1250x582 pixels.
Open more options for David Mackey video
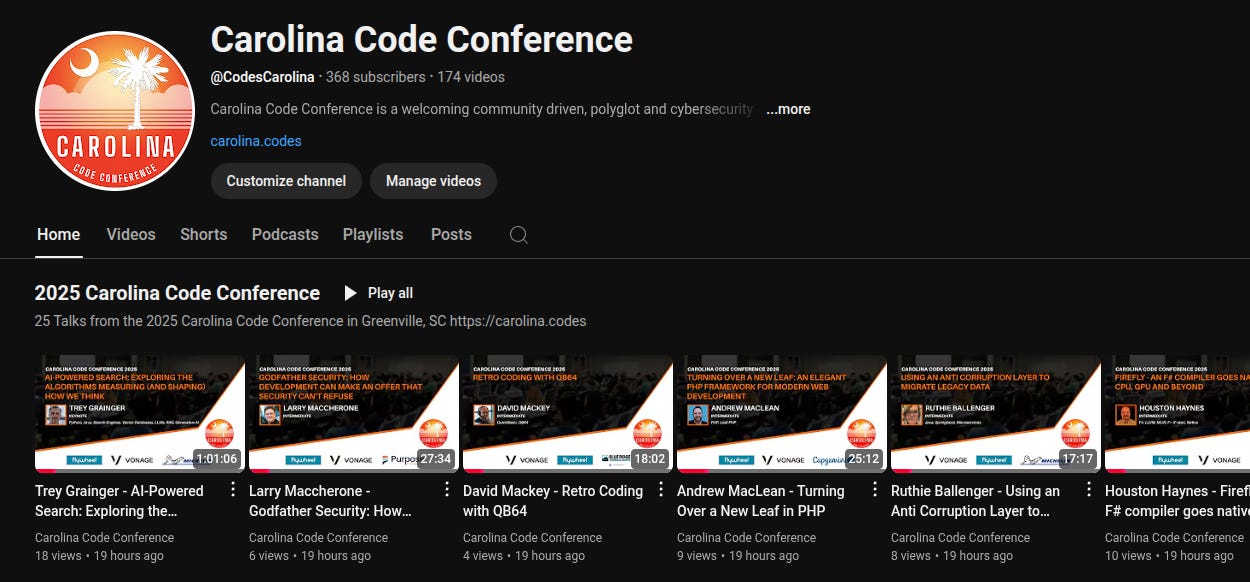[x=661, y=489]
